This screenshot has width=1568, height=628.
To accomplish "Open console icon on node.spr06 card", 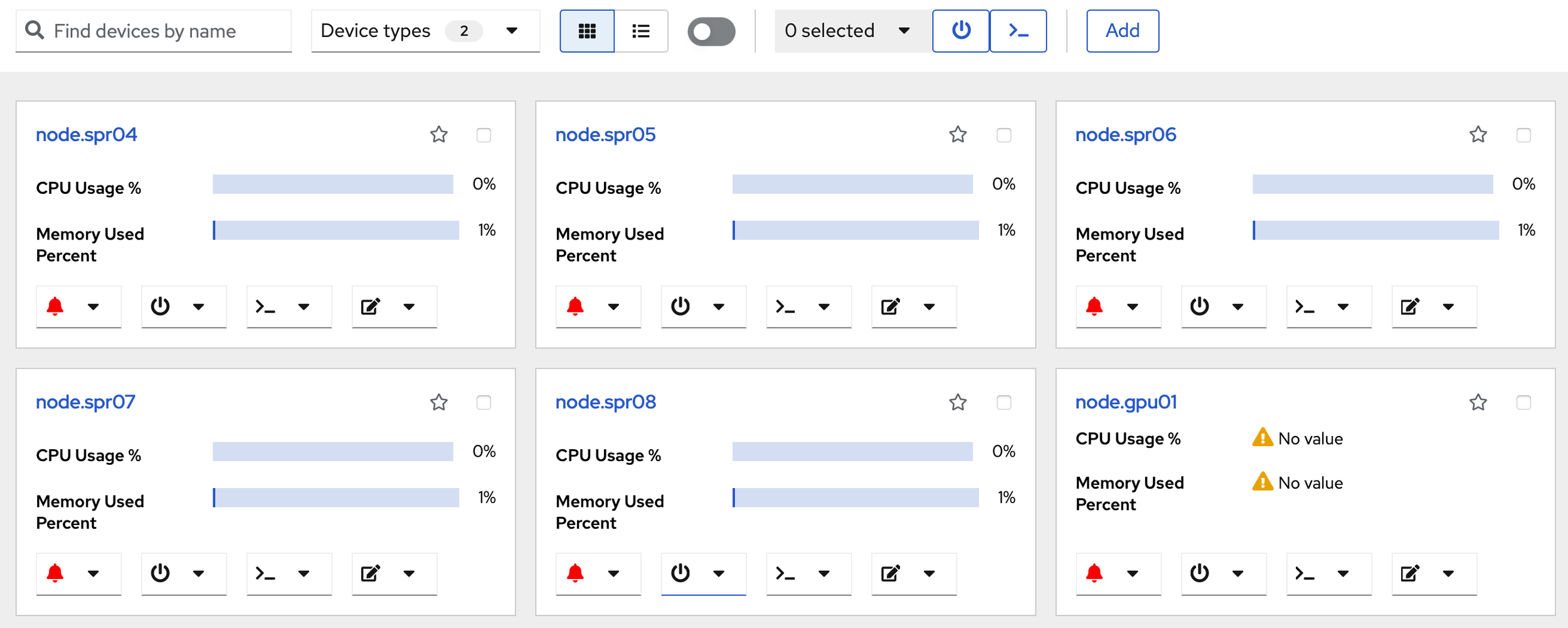I will tap(1305, 306).
